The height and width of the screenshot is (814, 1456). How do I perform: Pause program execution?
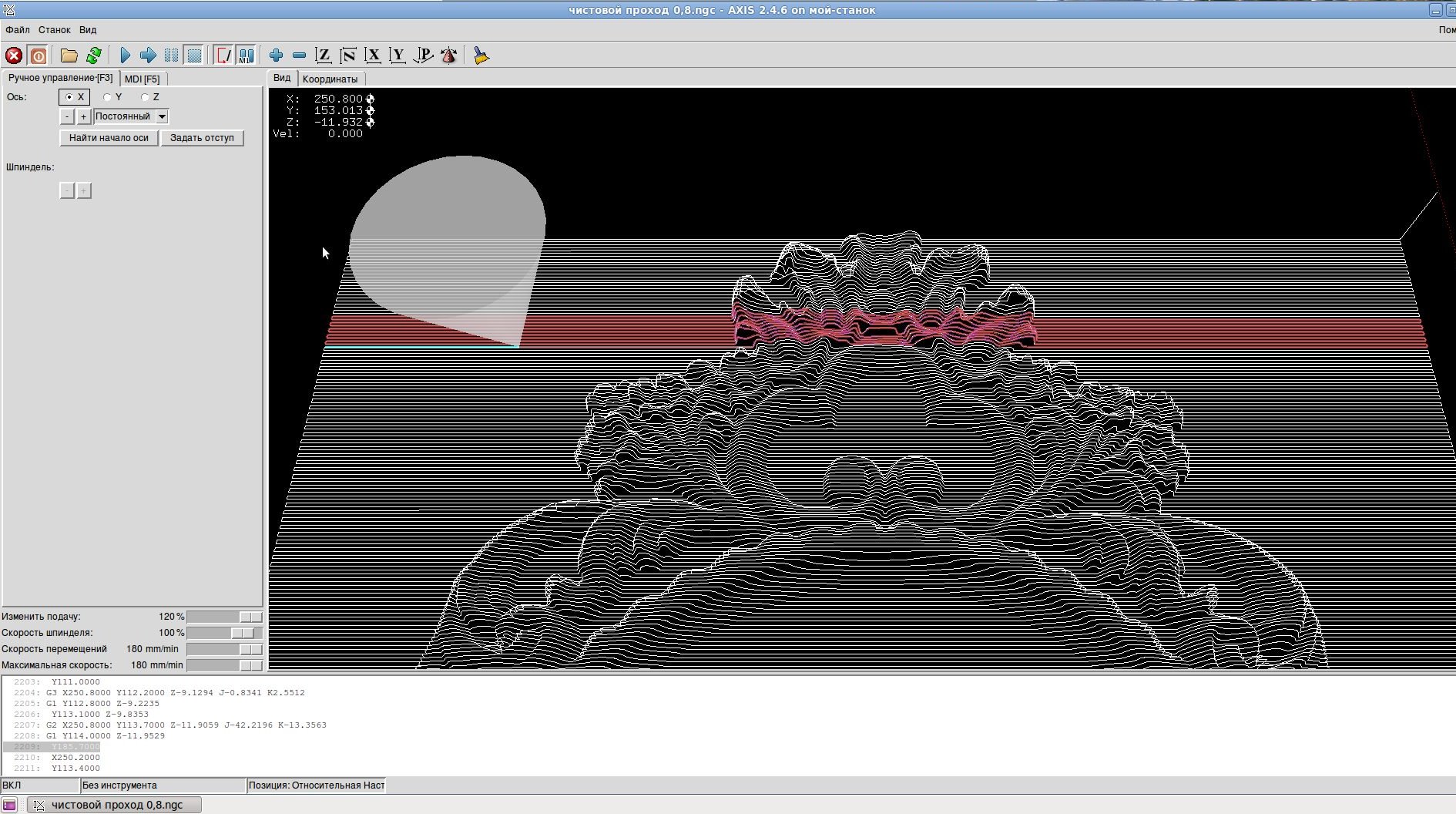coord(172,55)
